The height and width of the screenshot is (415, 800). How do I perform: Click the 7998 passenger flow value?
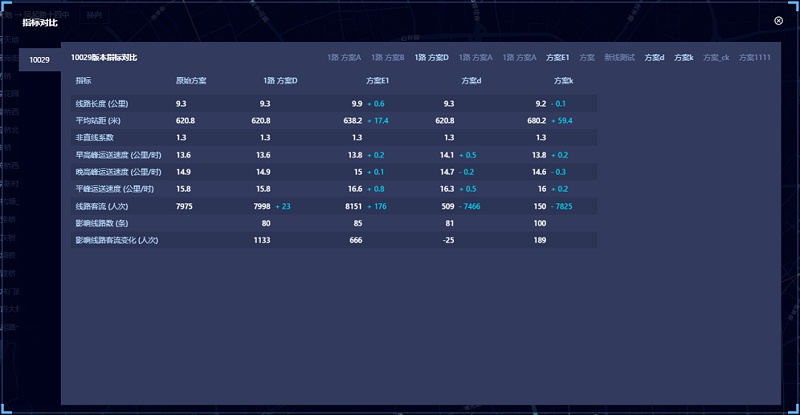(x=262, y=206)
